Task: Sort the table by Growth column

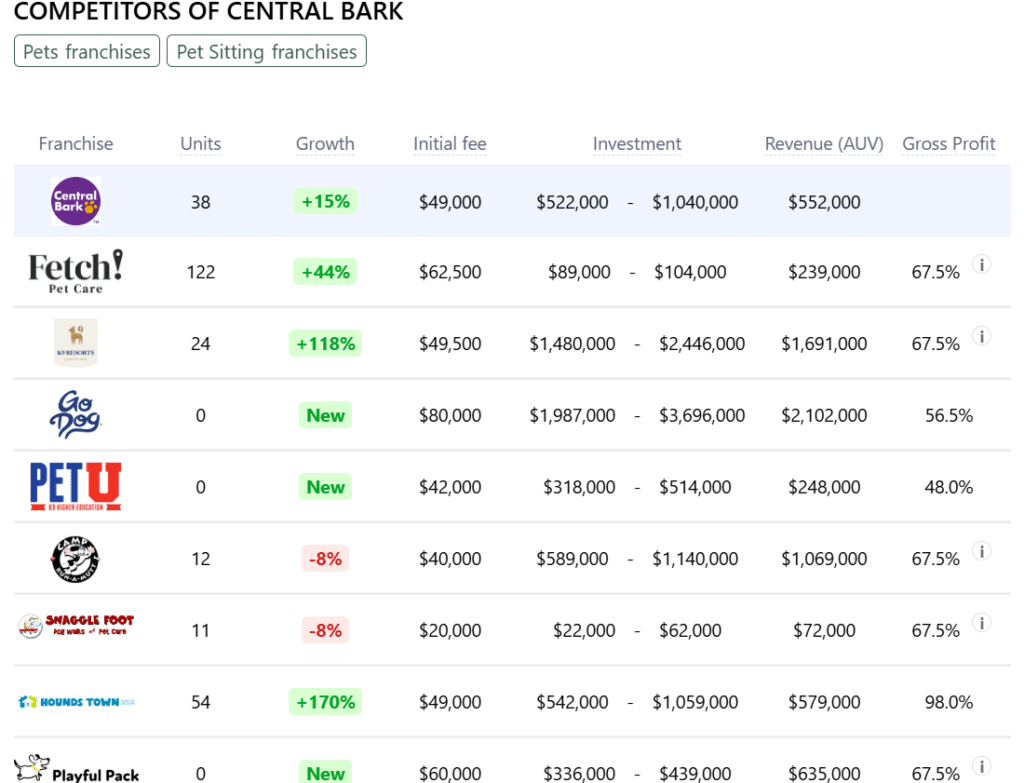Action: tap(325, 144)
